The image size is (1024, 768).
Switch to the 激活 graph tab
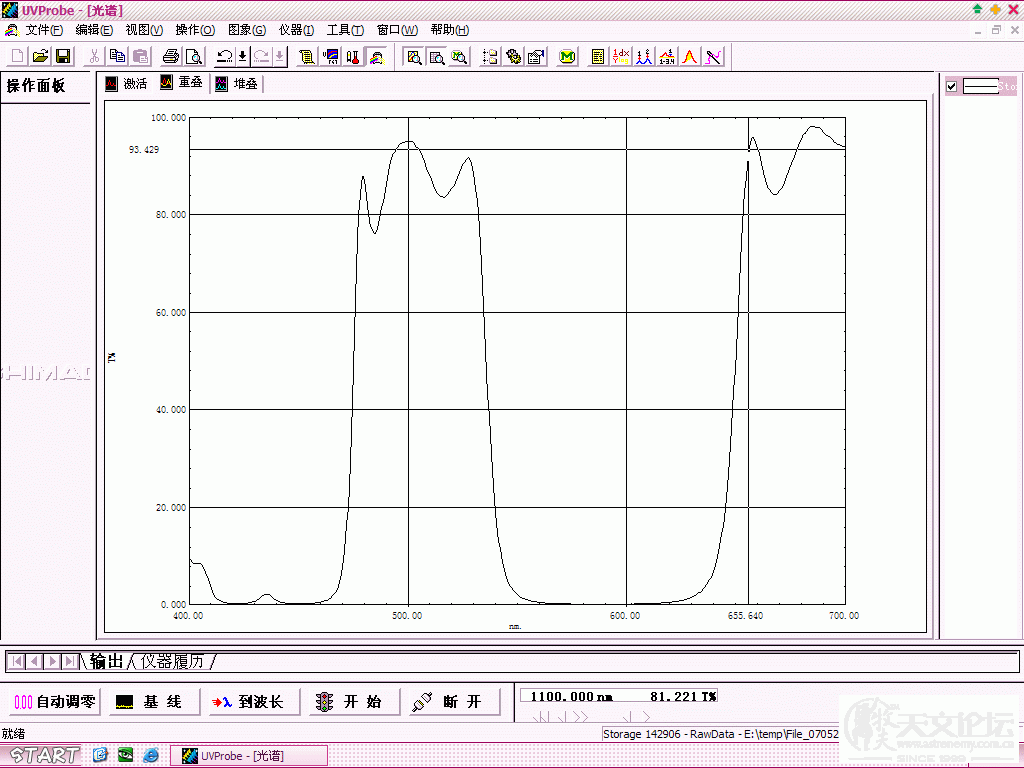[127, 84]
